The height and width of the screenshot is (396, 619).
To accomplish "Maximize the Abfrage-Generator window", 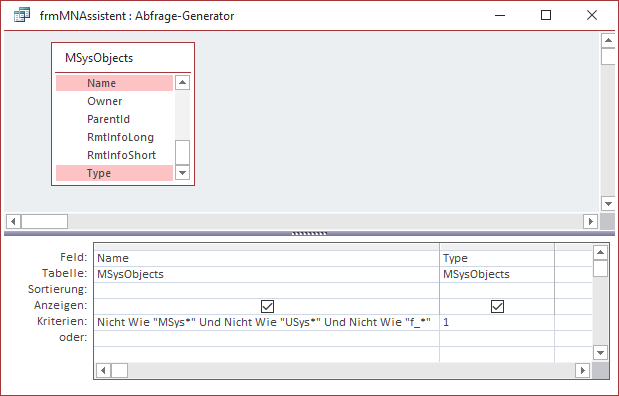I will click(546, 15).
